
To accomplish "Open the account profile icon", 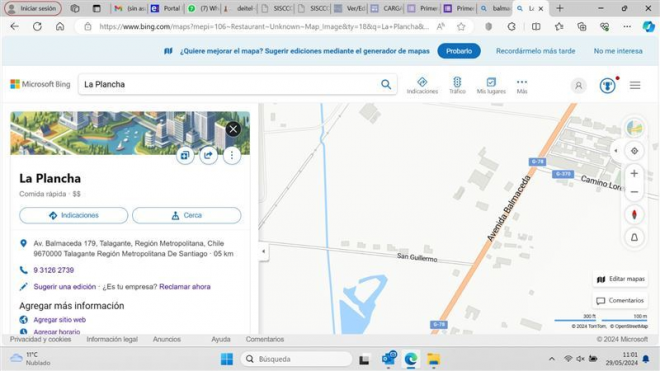I will pos(579,85).
